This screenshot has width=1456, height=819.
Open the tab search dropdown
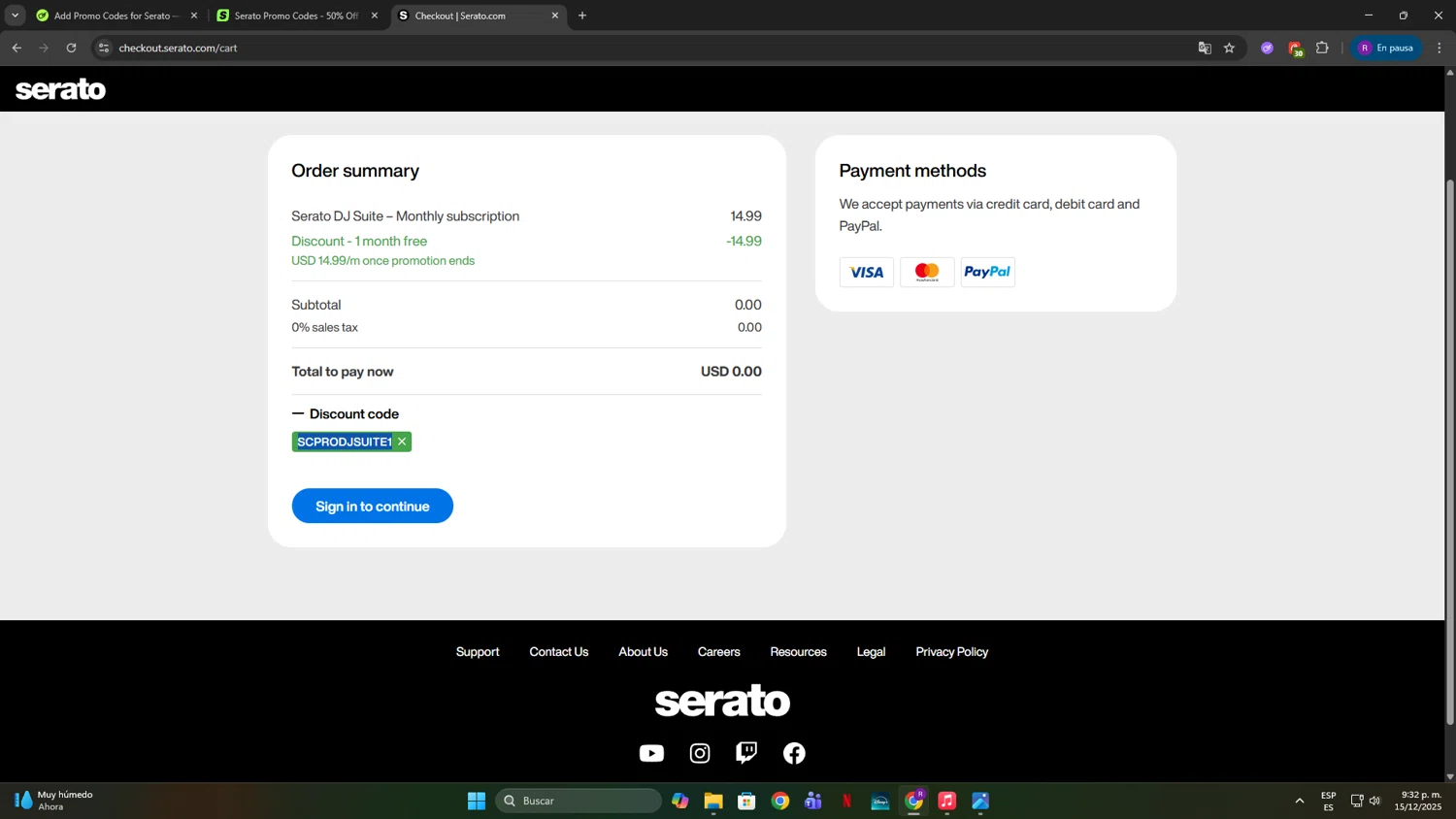click(x=15, y=16)
